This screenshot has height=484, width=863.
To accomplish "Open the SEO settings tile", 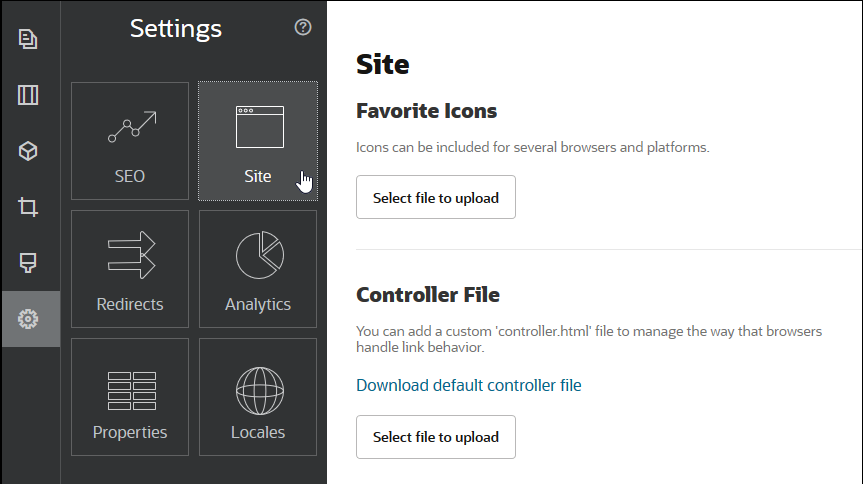I will click(x=130, y=141).
